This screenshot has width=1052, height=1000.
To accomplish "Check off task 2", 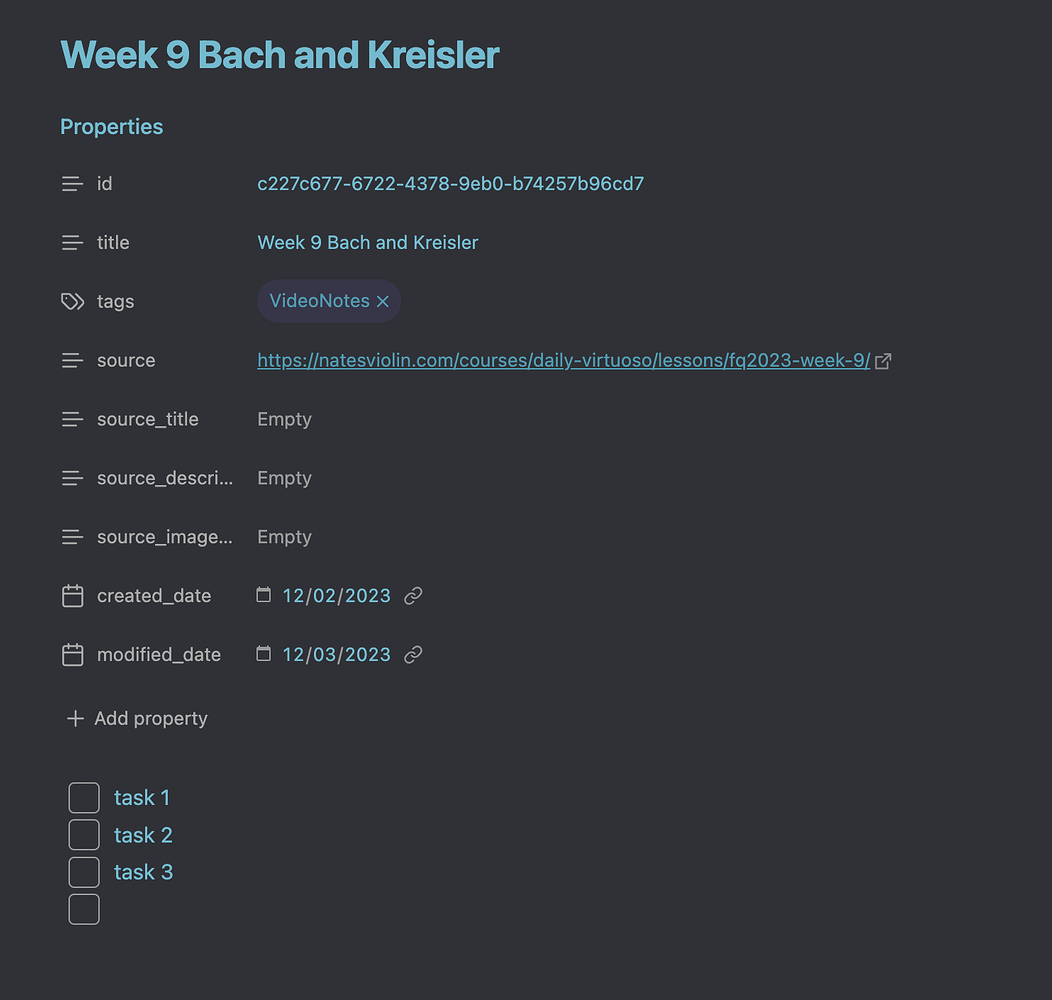I will point(84,834).
